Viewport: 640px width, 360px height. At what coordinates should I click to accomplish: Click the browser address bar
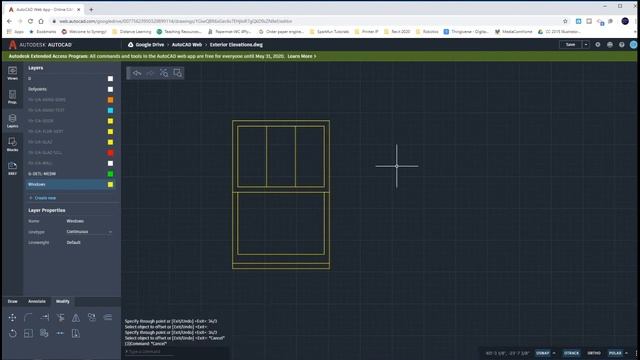(x=306, y=21)
